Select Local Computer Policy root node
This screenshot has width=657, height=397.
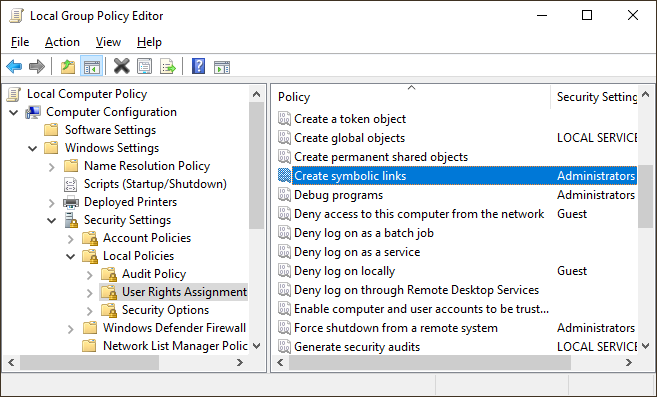(87, 94)
